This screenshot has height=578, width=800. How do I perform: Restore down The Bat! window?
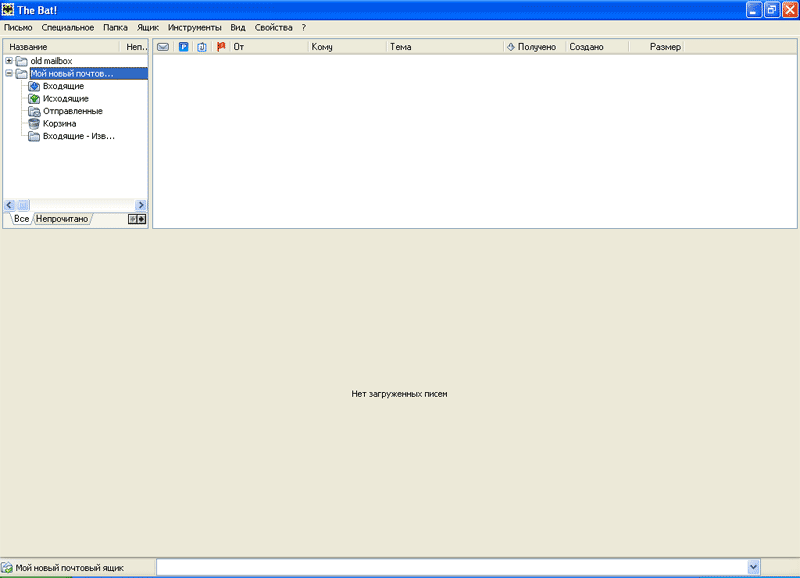[x=772, y=10]
